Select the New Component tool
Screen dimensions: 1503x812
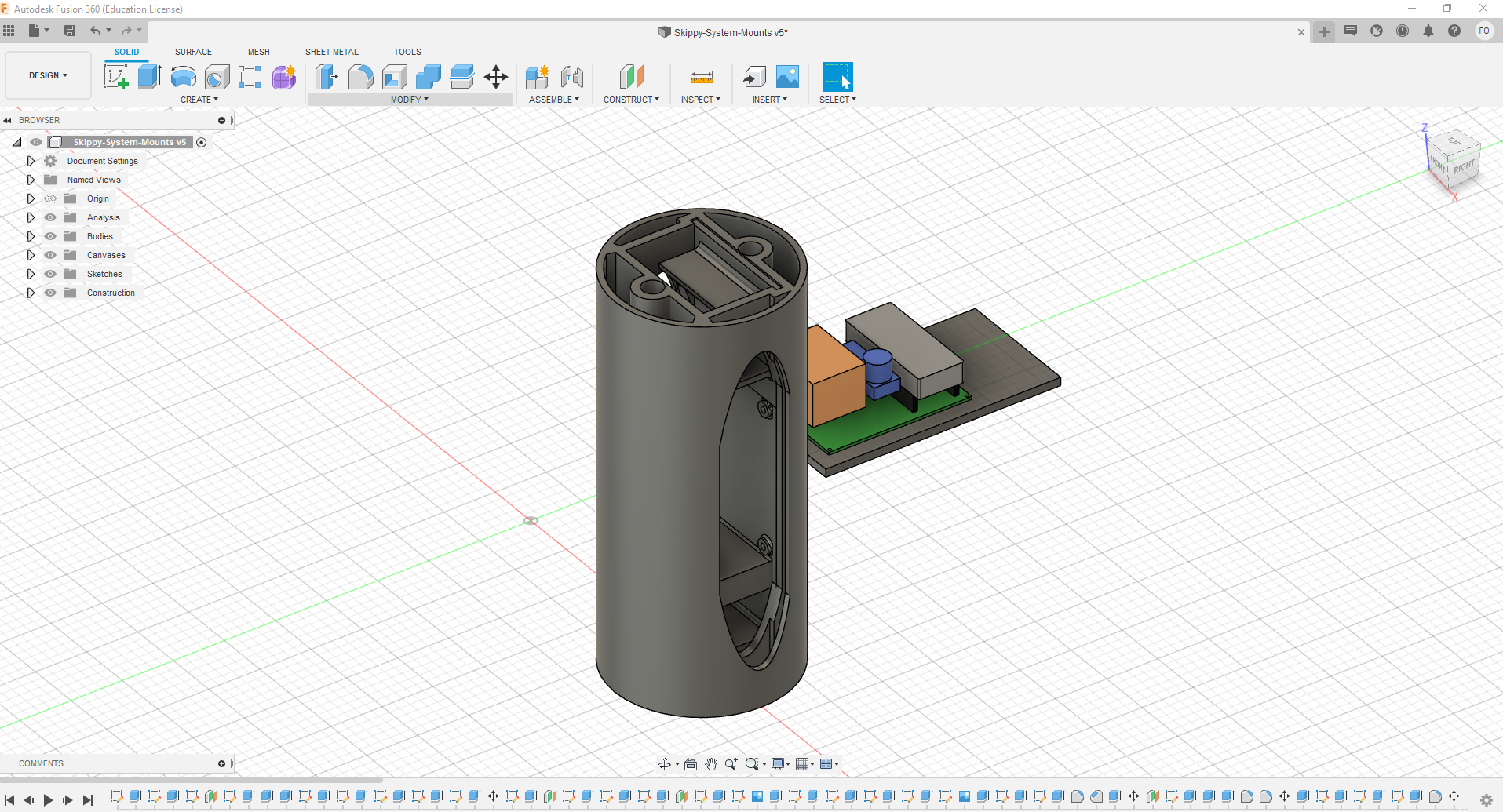pos(538,77)
